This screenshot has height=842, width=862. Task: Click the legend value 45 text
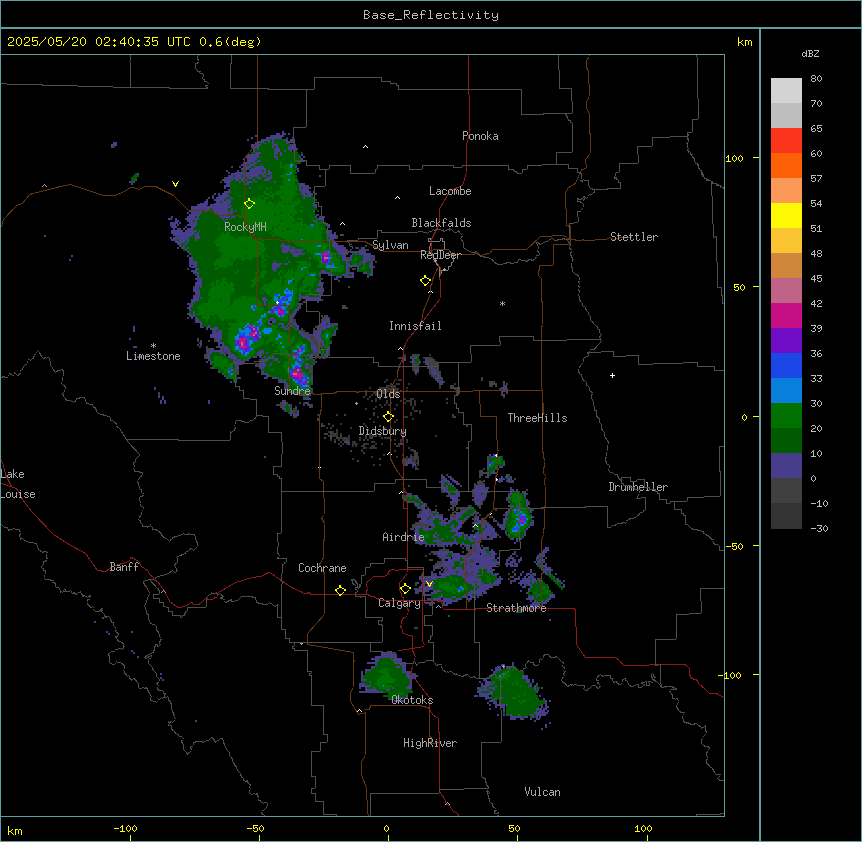(816, 278)
